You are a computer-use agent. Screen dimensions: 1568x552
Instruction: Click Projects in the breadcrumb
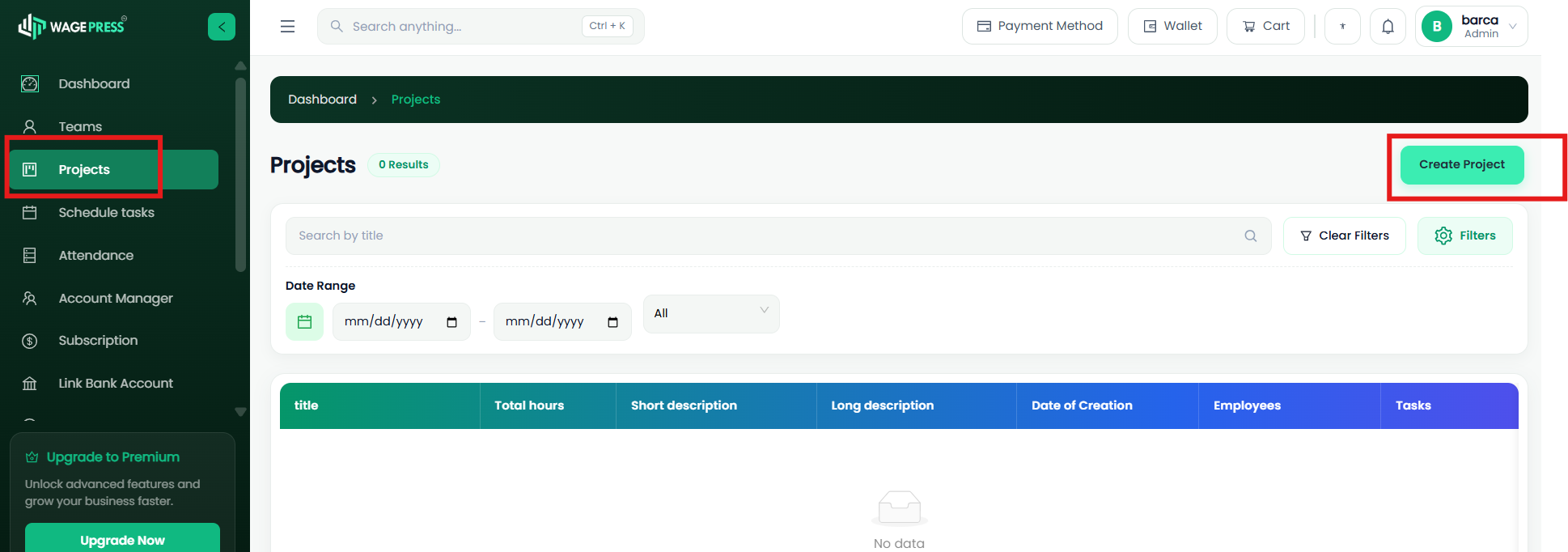(x=416, y=100)
